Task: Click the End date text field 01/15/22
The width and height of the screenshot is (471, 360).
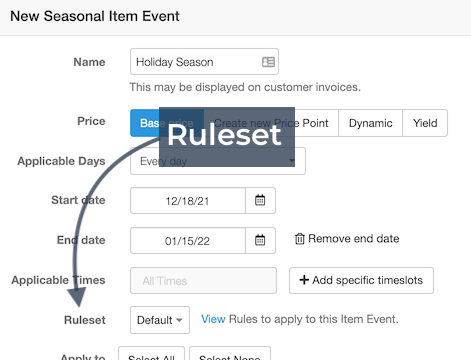Action: (x=188, y=240)
